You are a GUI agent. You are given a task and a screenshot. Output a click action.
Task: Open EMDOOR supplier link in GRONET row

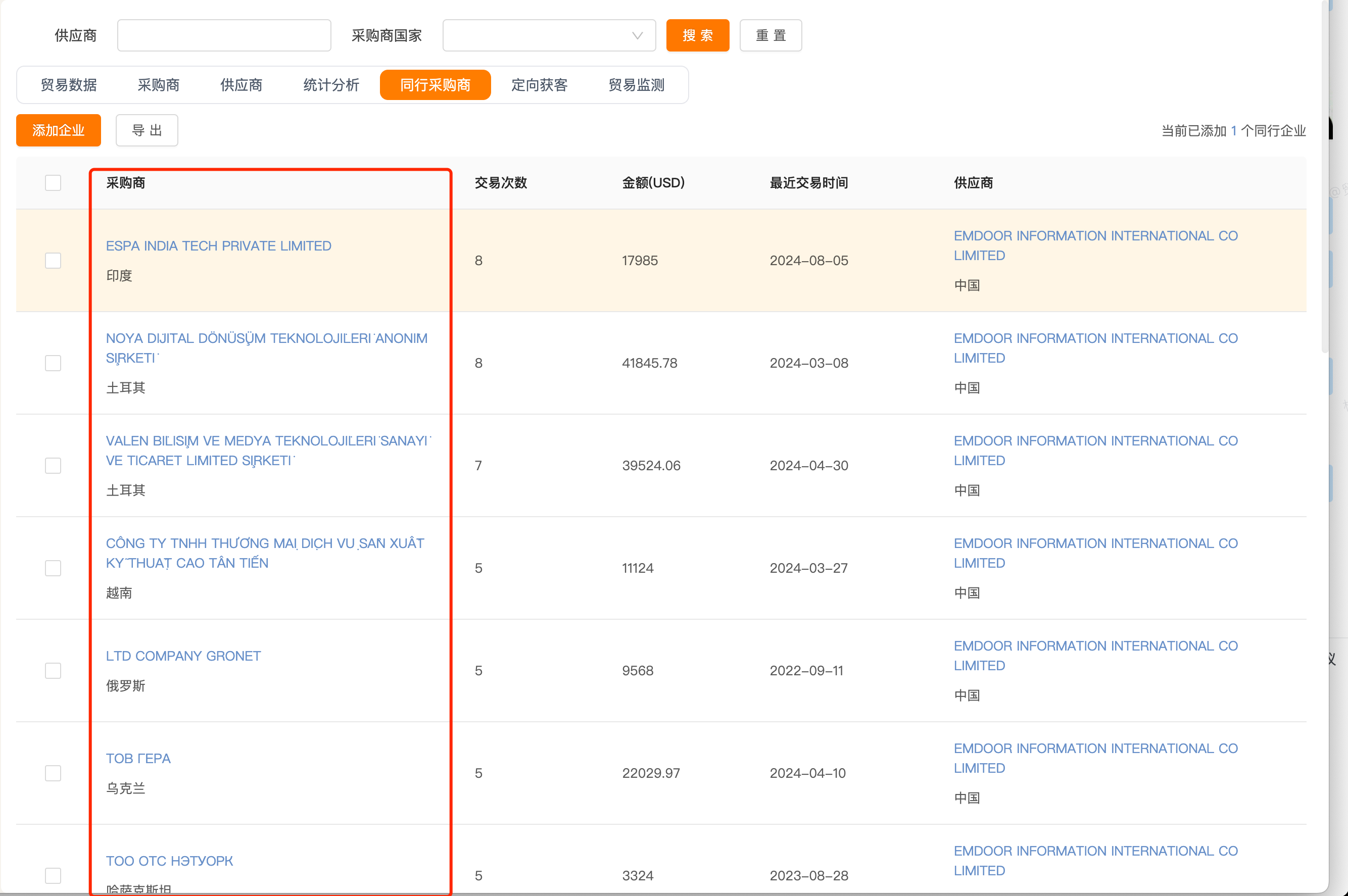point(1095,656)
